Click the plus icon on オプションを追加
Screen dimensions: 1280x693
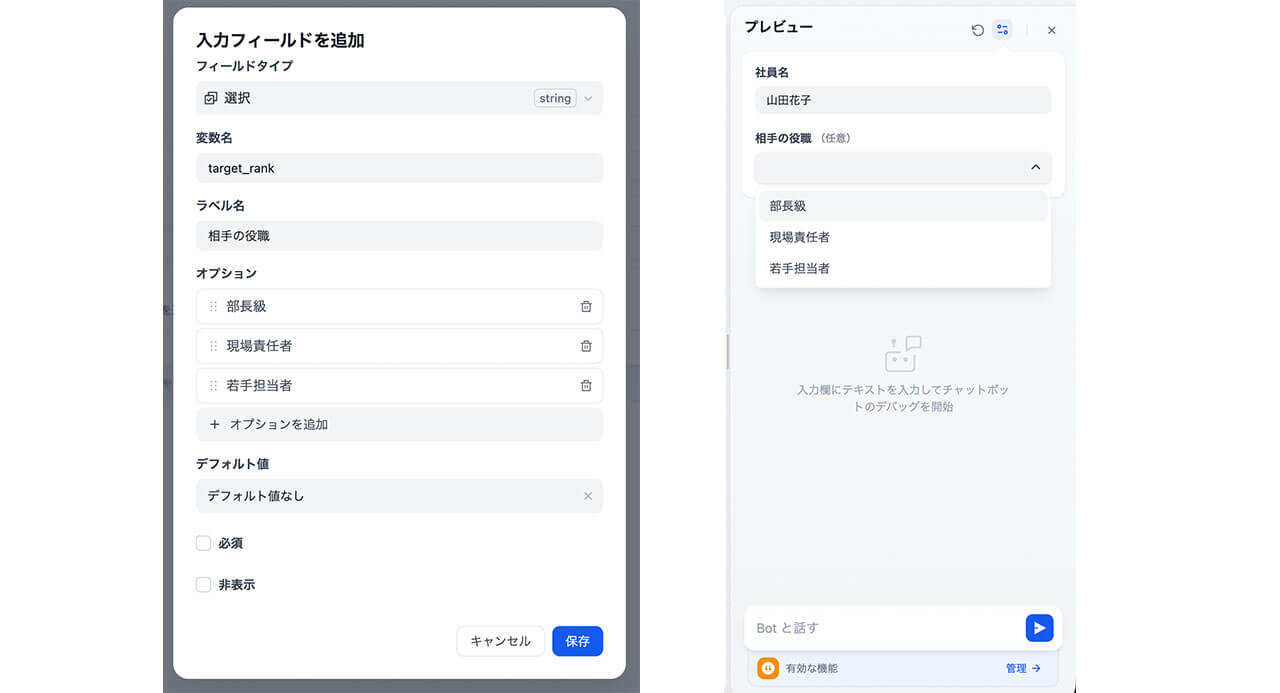click(215, 424)
